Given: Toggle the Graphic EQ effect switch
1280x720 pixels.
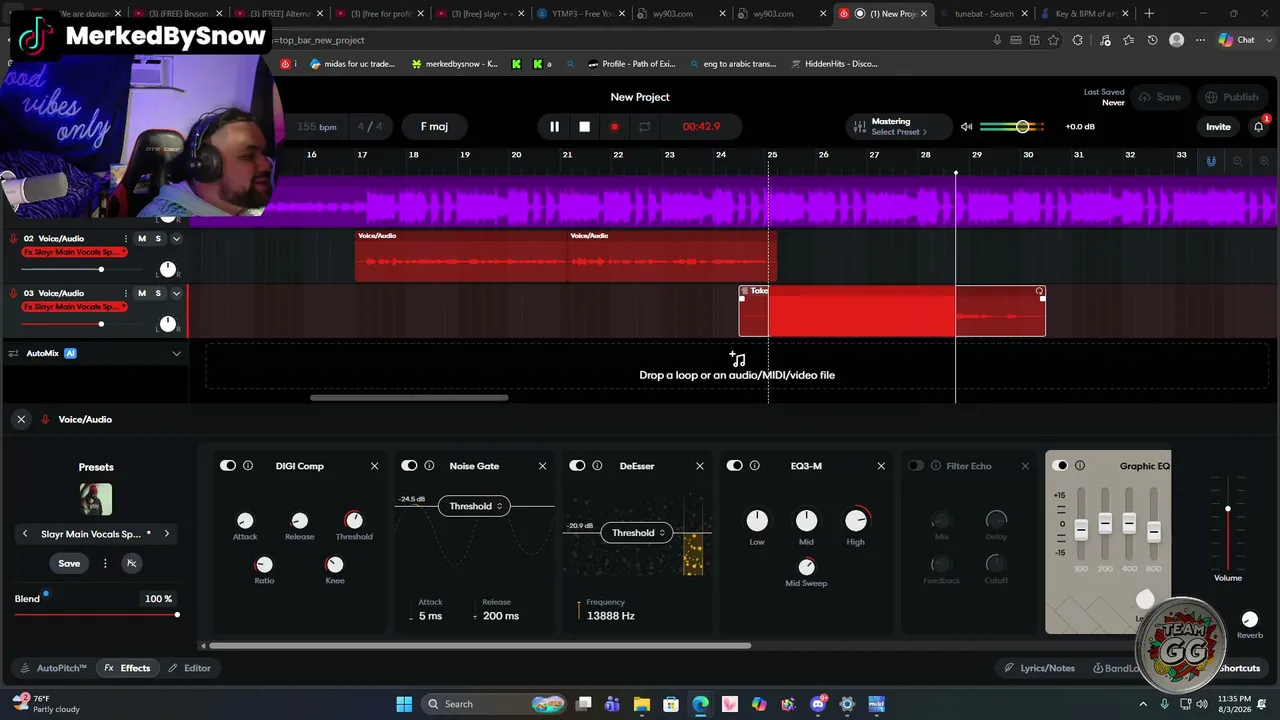Looking at the screenshot, I should point(1060,466).
